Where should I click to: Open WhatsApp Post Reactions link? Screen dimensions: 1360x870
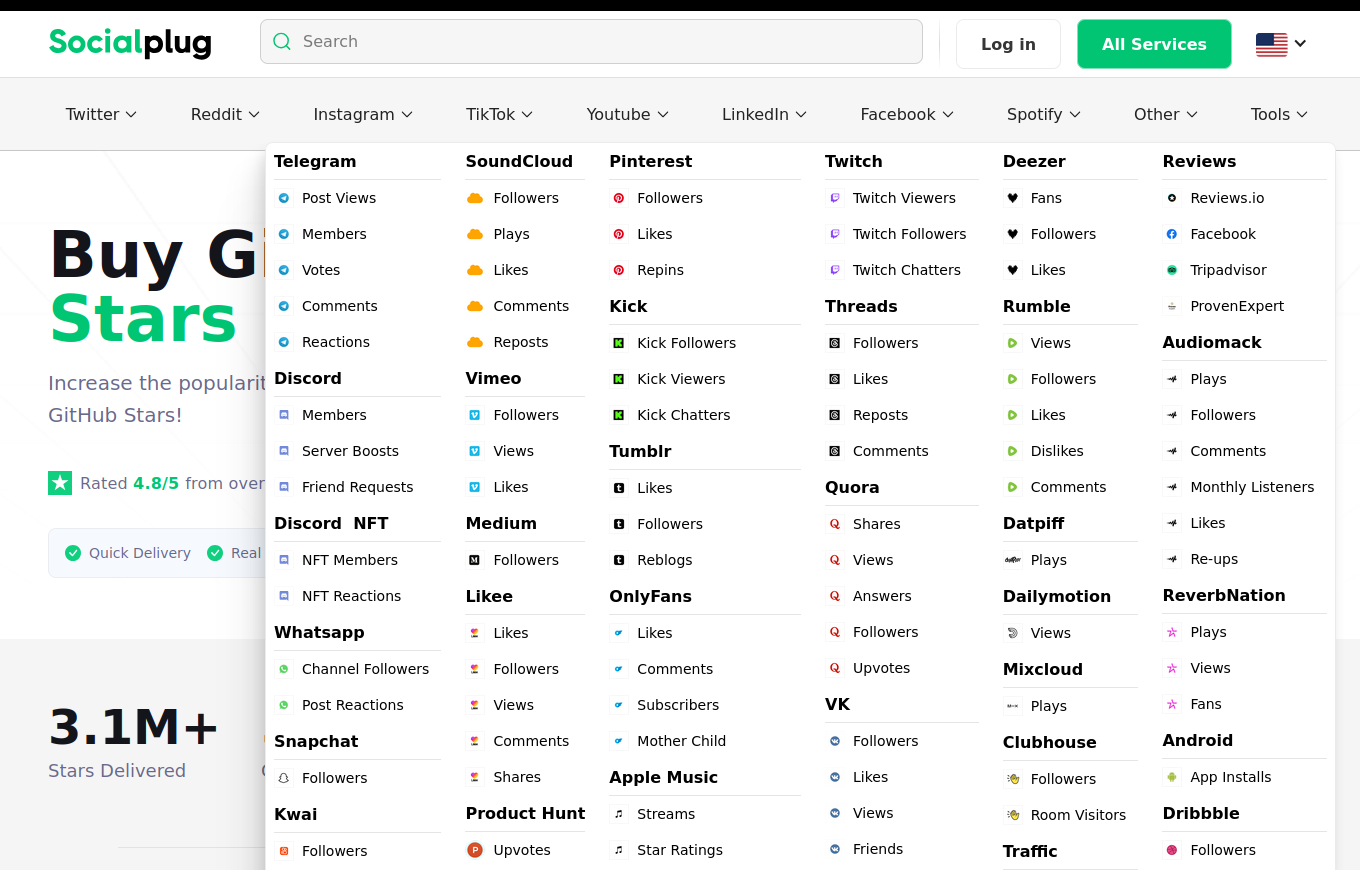click(352, 705)
